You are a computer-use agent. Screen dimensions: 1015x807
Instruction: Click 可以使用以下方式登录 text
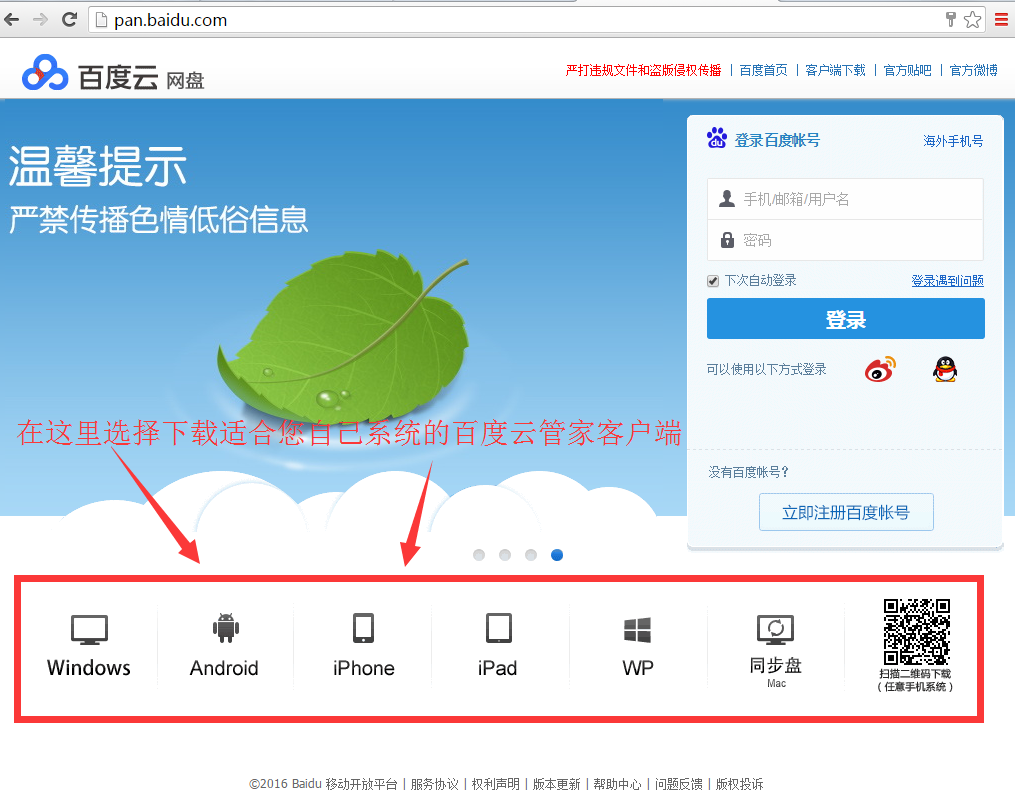tap(766, 369)
